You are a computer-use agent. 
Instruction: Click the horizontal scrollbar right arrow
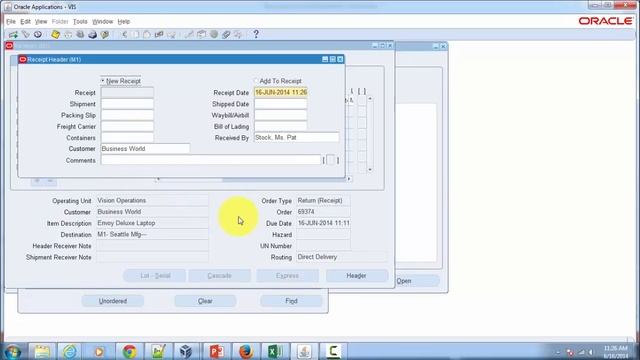point(349,179)
